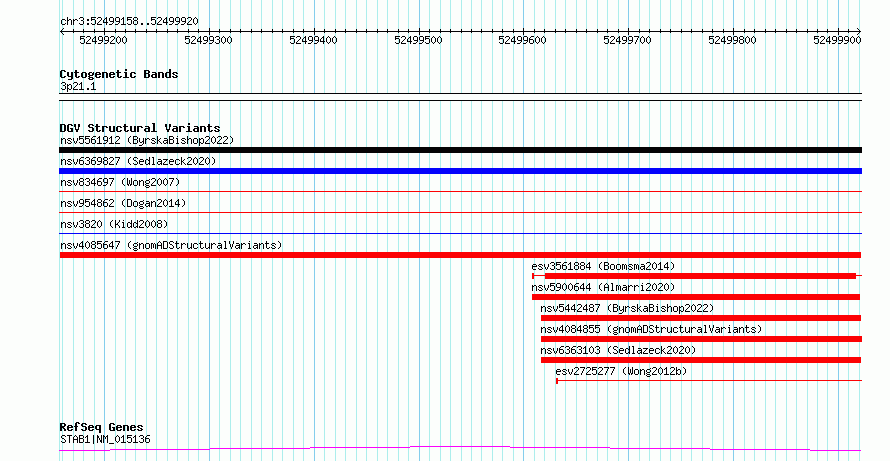Open the nsv3820 (Kidd2008) variant label
890x461 pixels.
[114, 224]
